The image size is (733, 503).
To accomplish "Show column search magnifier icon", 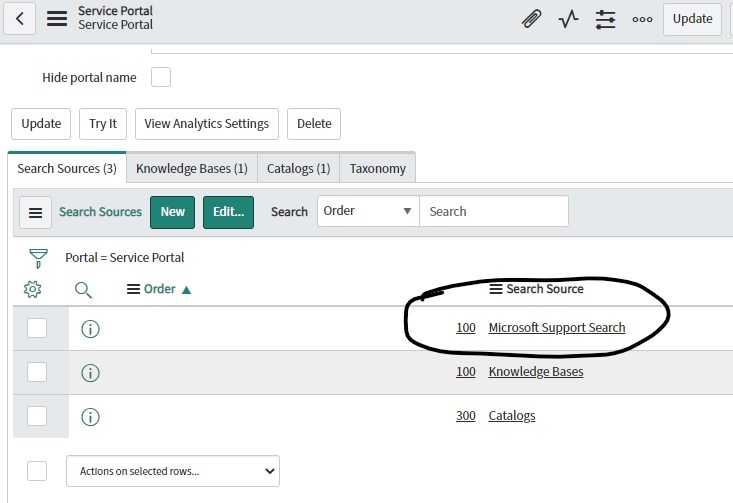I will [83, 290].
